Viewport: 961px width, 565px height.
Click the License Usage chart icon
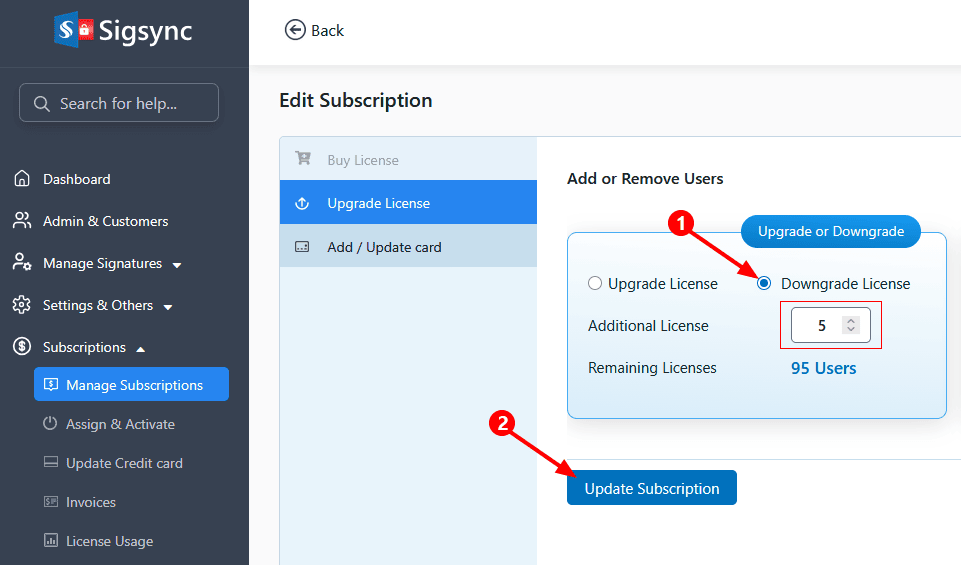pos(51,540)
